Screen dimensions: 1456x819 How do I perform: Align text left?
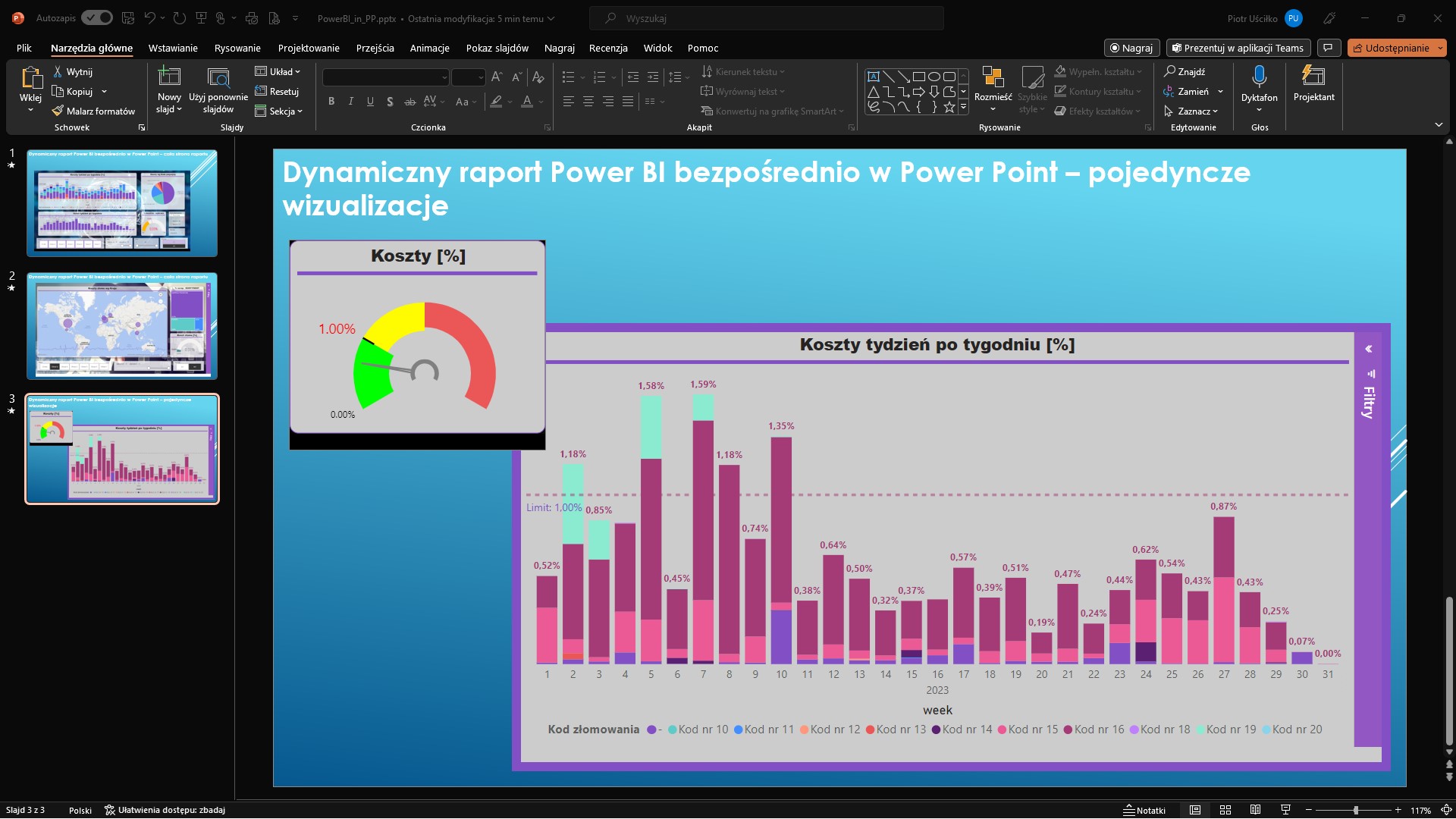coord(568,101)
